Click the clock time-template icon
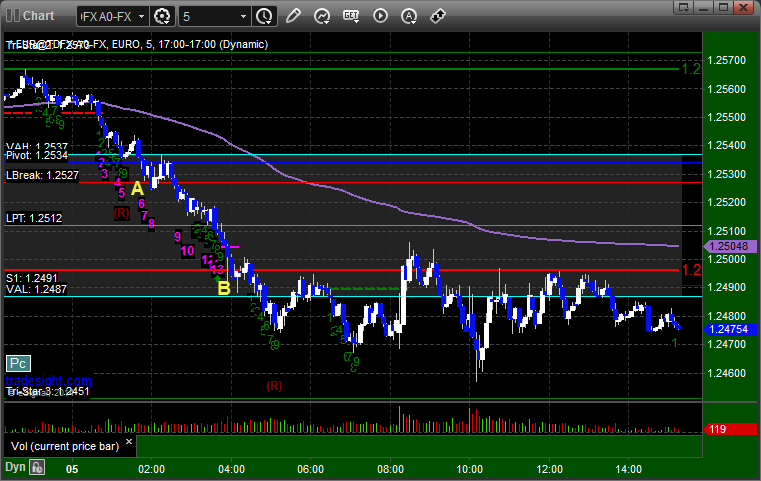Screen dimensions: 761x481 point(264,16)
